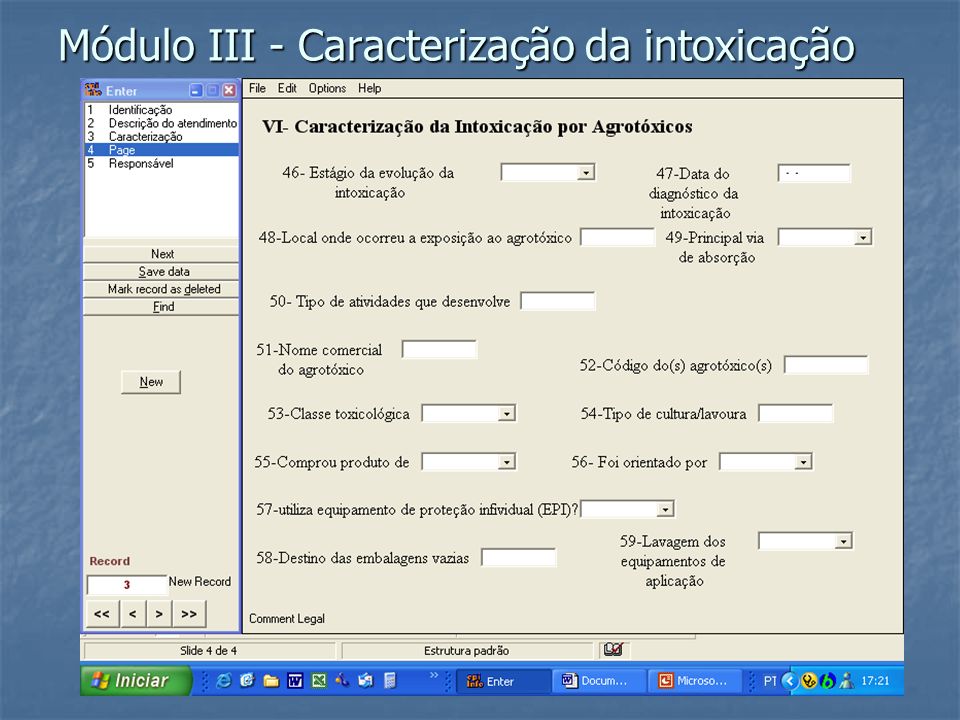Click the Epi Info icon in Enter title bar
Screen dimensions: 960x720
[x=93, y=90]
